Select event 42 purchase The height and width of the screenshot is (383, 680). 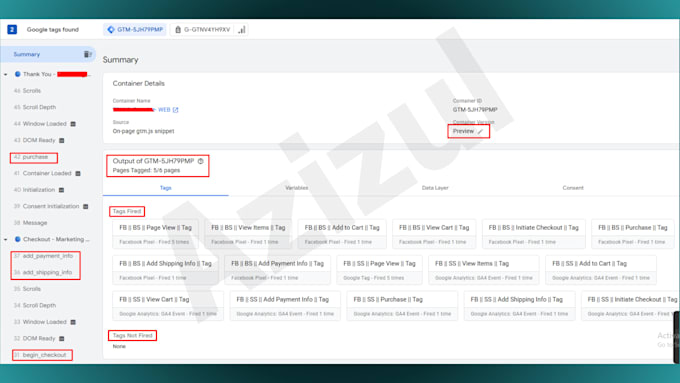click(31, 157)
